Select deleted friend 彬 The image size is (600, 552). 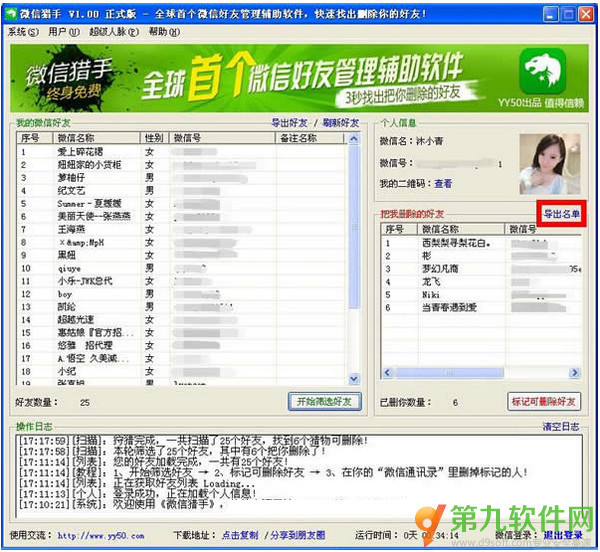coord(481,256)
